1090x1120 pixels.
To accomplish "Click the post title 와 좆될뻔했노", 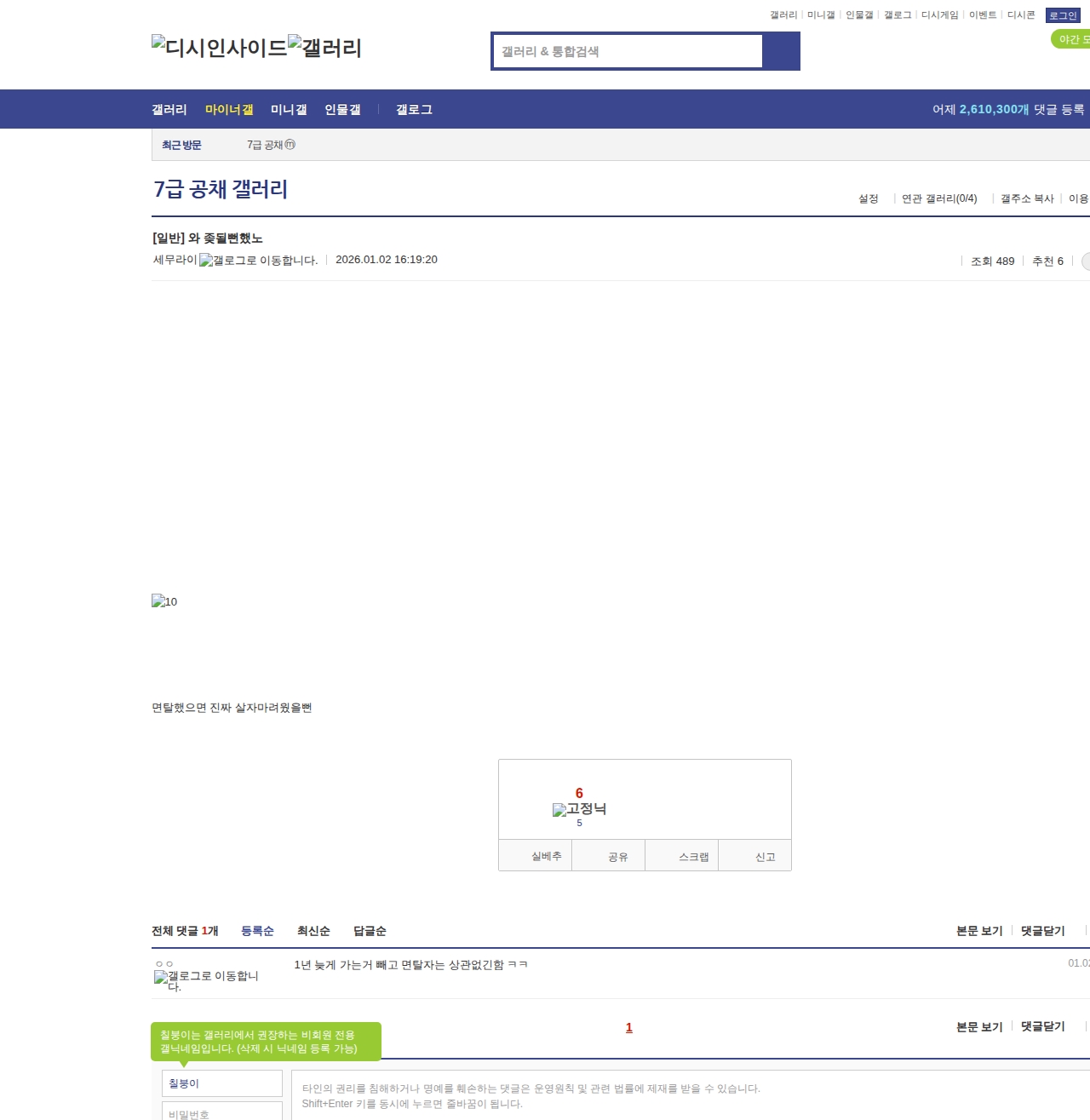I will tap(226, 238).
